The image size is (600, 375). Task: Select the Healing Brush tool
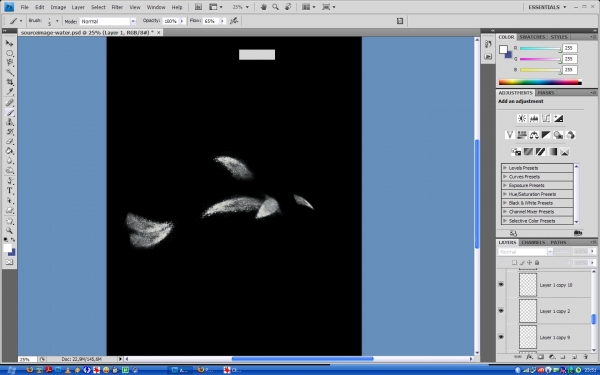10,103
